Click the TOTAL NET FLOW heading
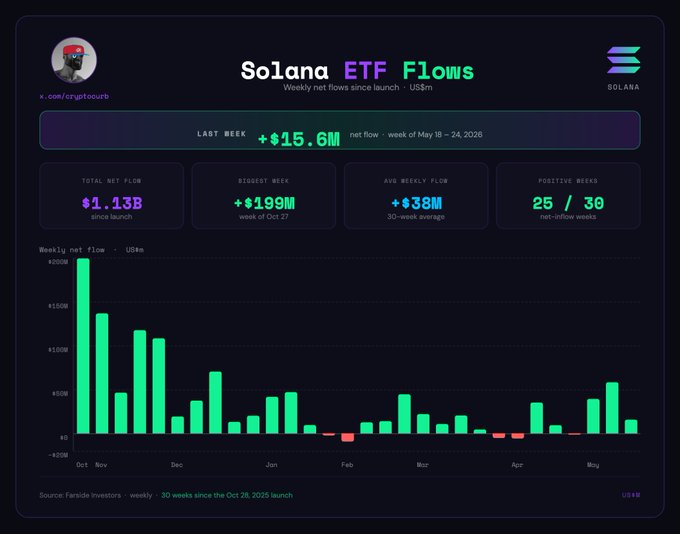The width and height of the screenshot is (680, 534). click(111, 181)
